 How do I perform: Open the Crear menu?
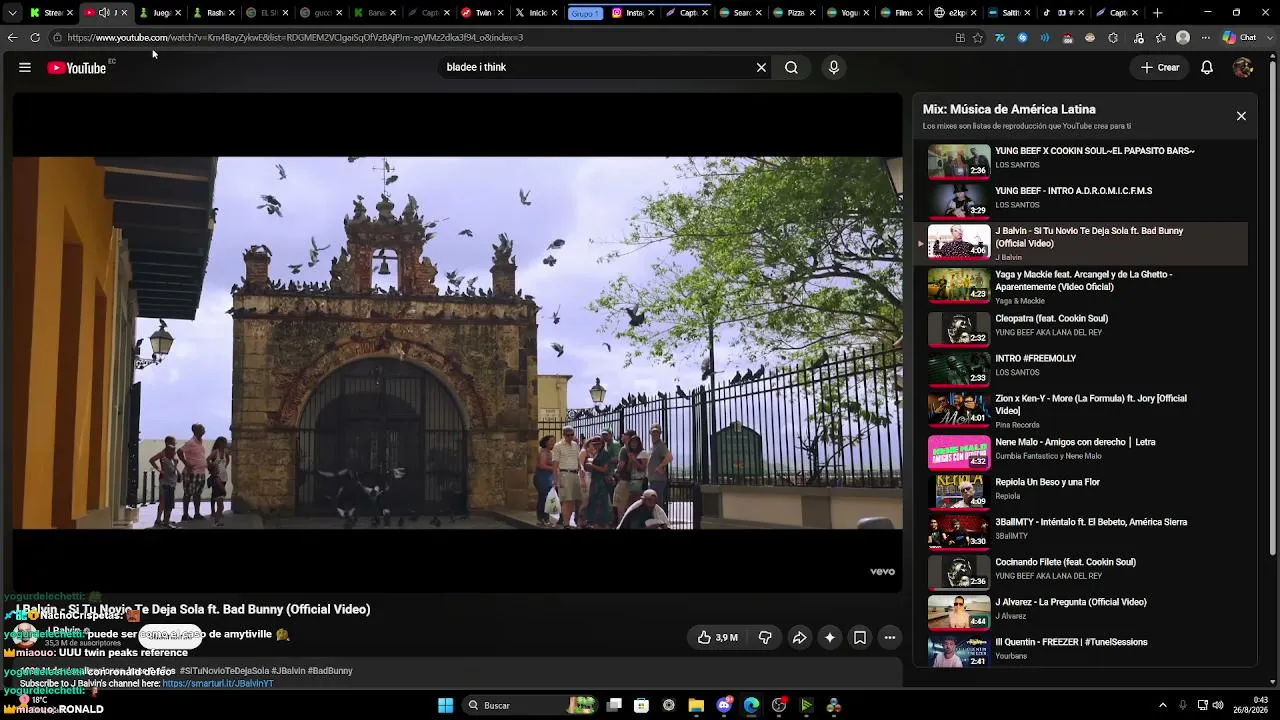(1160, 68)
